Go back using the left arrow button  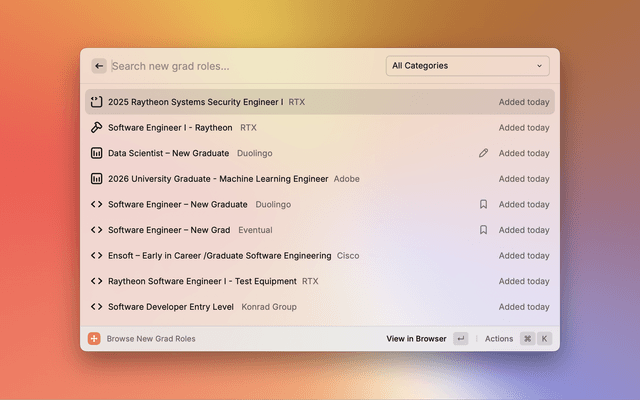pos(99,66)
